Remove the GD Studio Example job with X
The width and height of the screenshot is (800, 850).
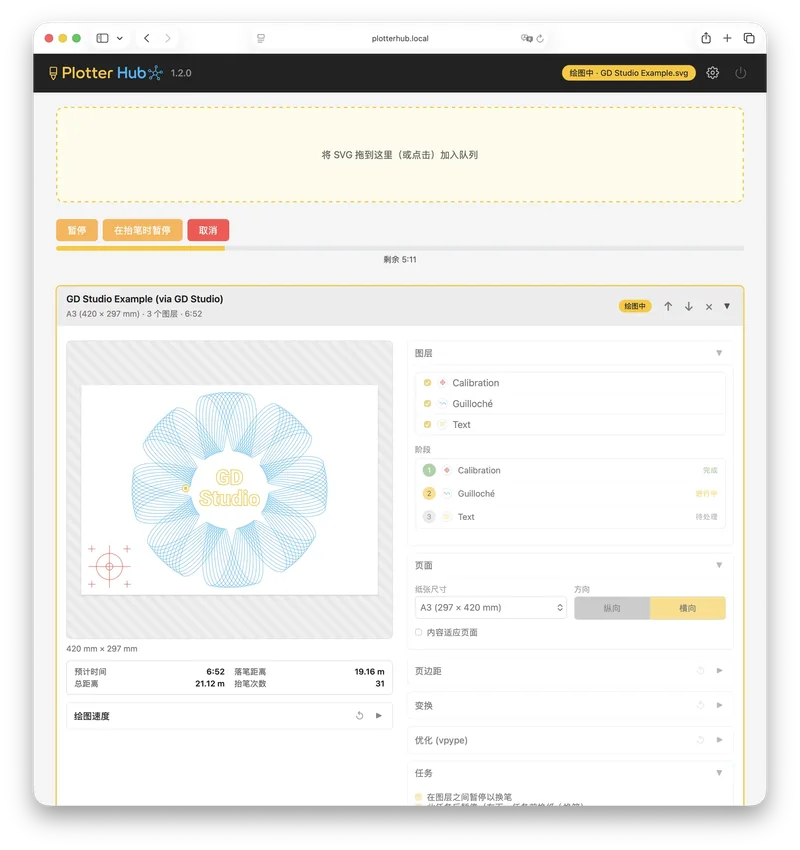[x=708, y=307]
